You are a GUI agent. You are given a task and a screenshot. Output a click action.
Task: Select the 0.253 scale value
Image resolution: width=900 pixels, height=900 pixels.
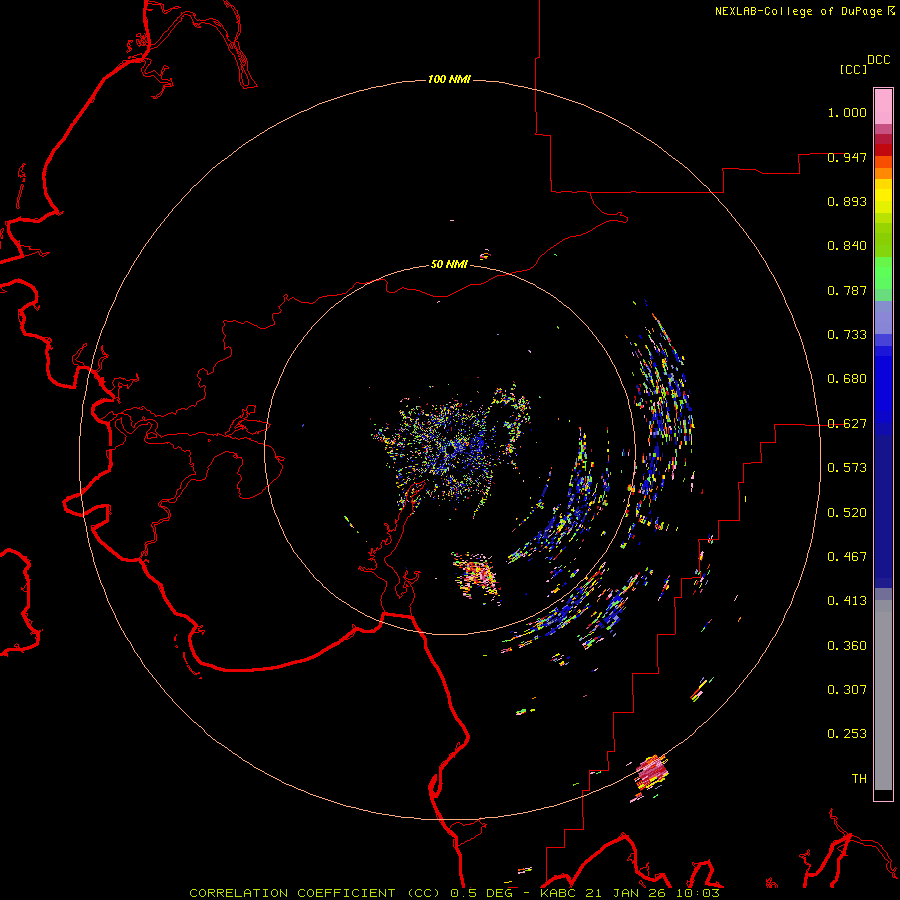tap(847, 734)
